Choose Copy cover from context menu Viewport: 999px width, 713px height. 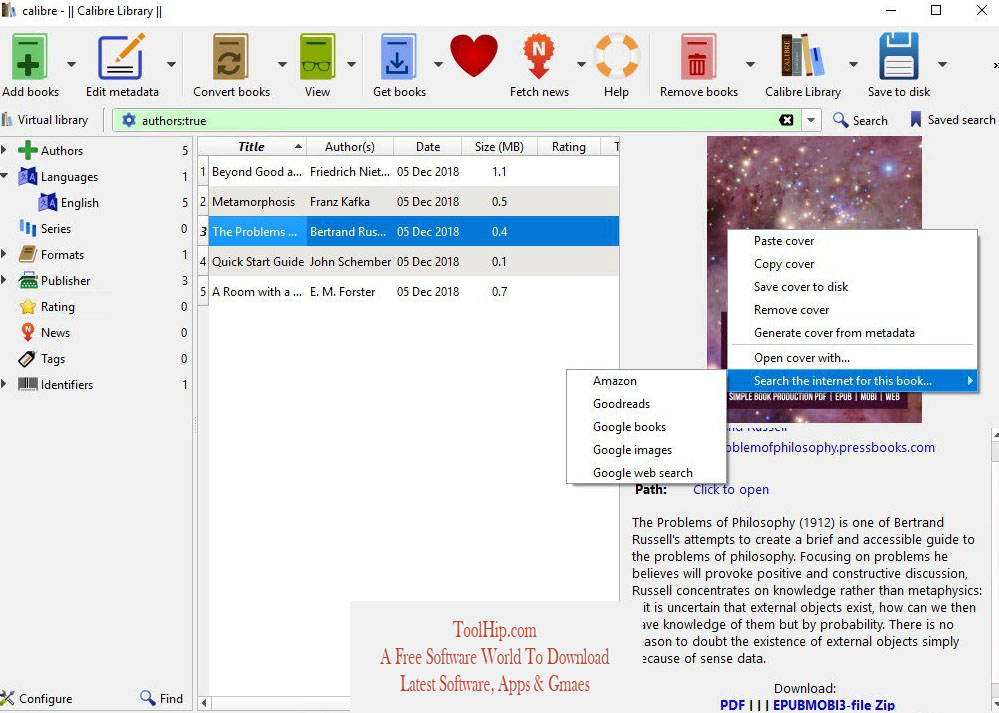(852, 264)
